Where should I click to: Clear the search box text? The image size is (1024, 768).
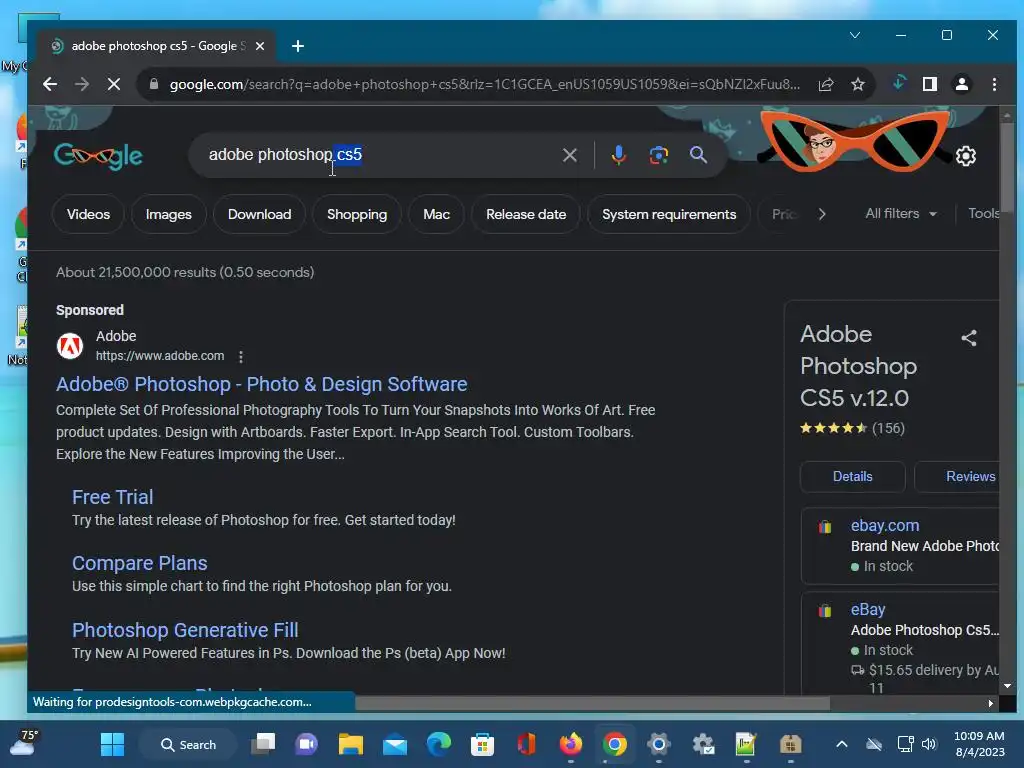point(569,155)
